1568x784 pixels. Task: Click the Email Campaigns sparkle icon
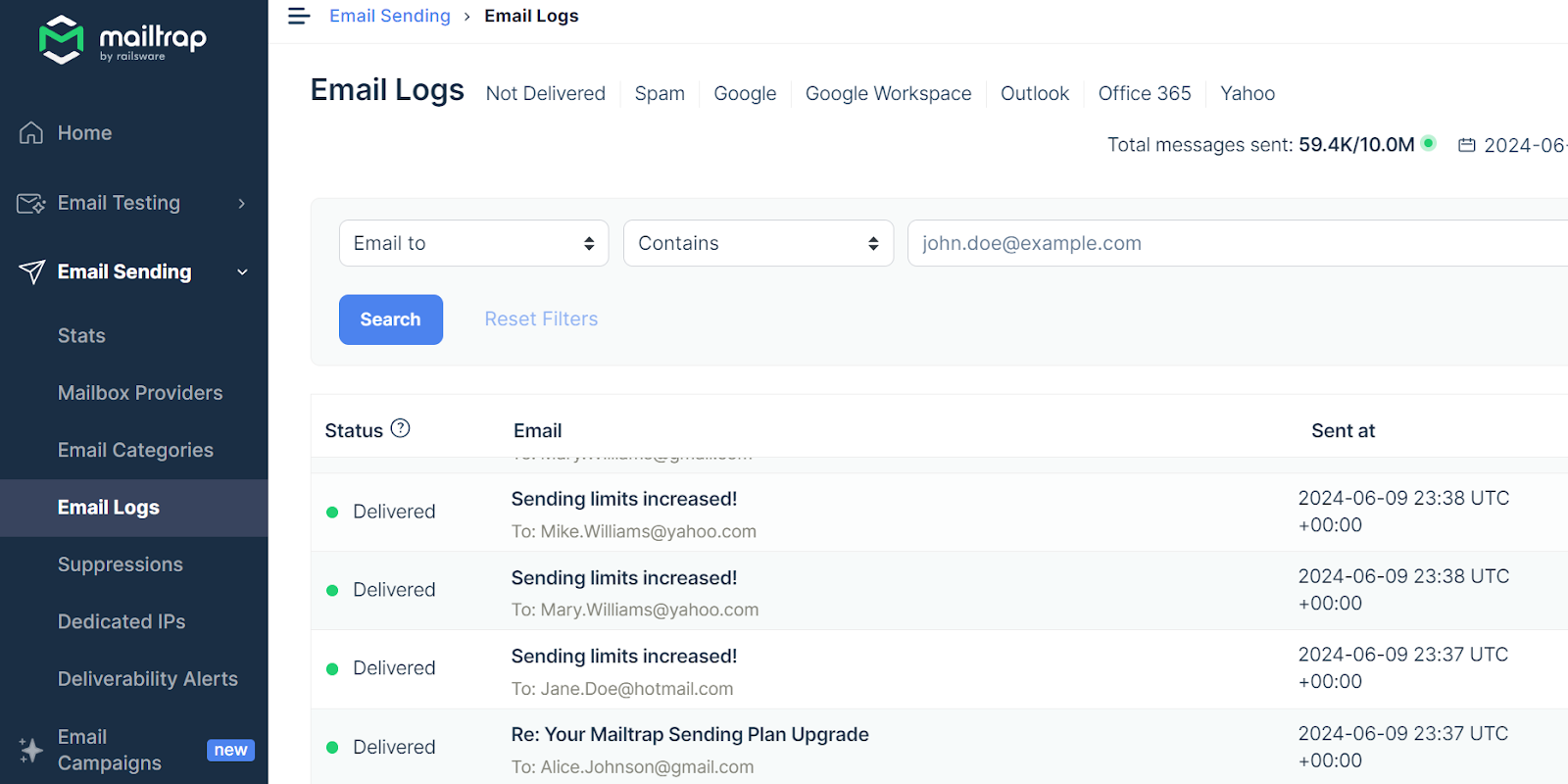tap(31, 750)
